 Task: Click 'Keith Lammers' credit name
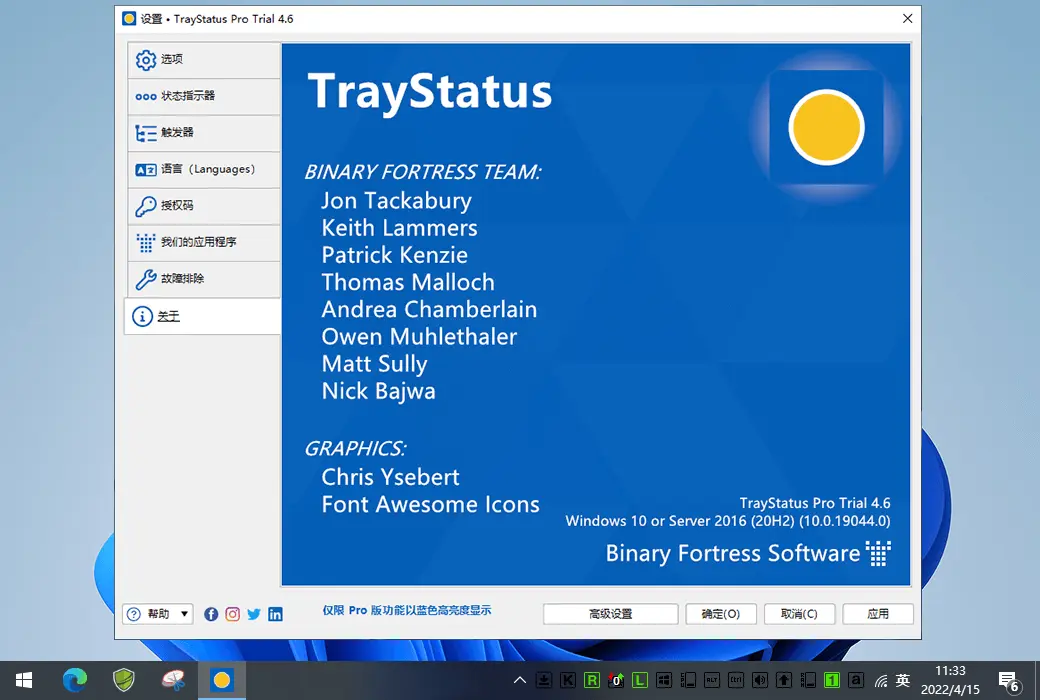pyautogui.click(x=399, y=228)
